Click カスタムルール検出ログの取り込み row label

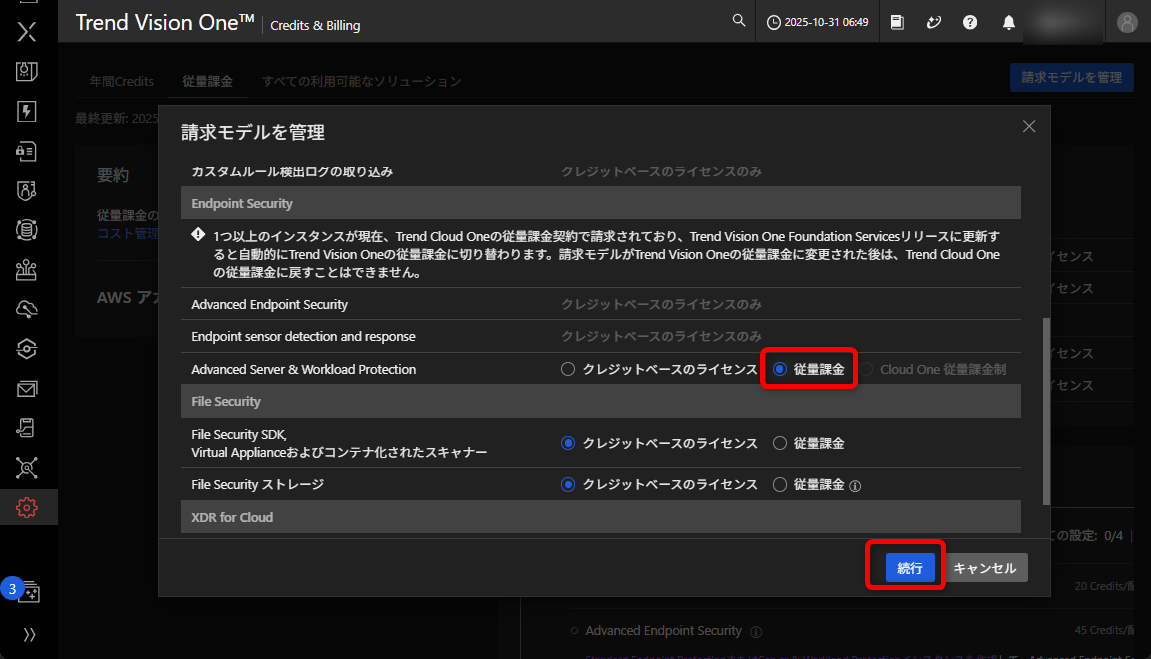[x=292, y=172]
